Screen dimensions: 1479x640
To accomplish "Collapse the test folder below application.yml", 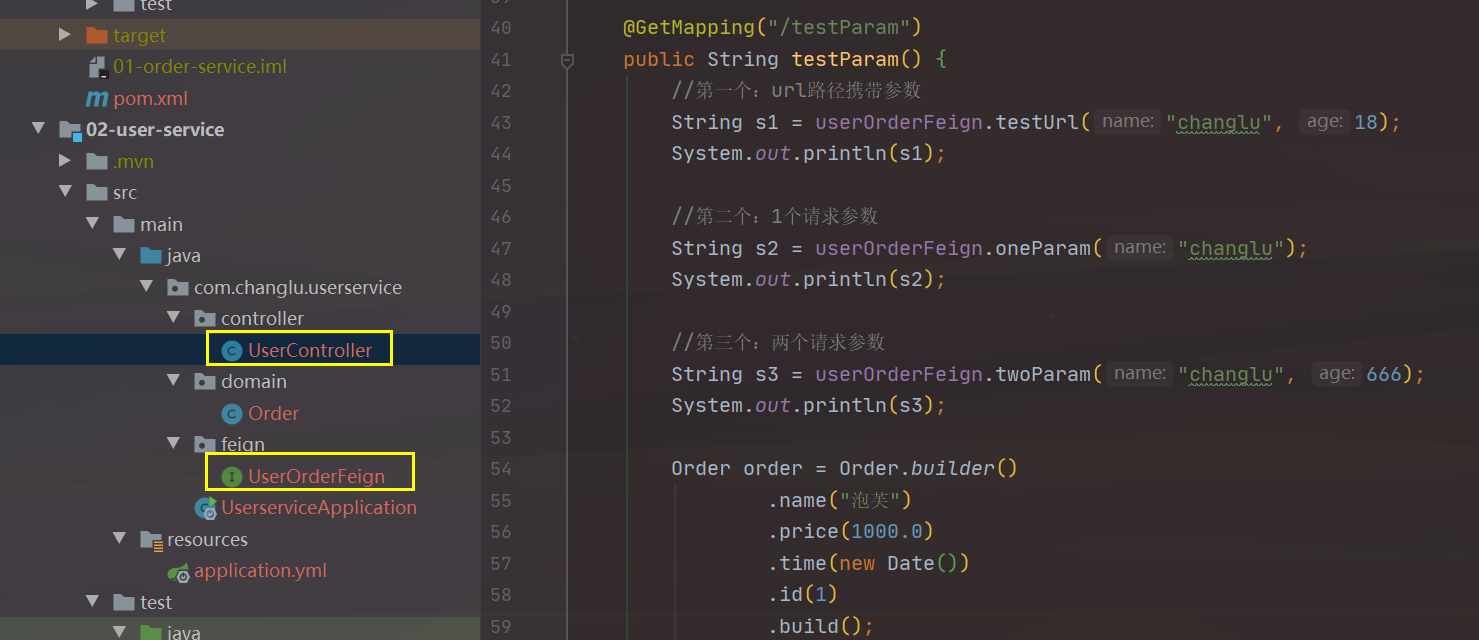I will [x=92, y=602].
